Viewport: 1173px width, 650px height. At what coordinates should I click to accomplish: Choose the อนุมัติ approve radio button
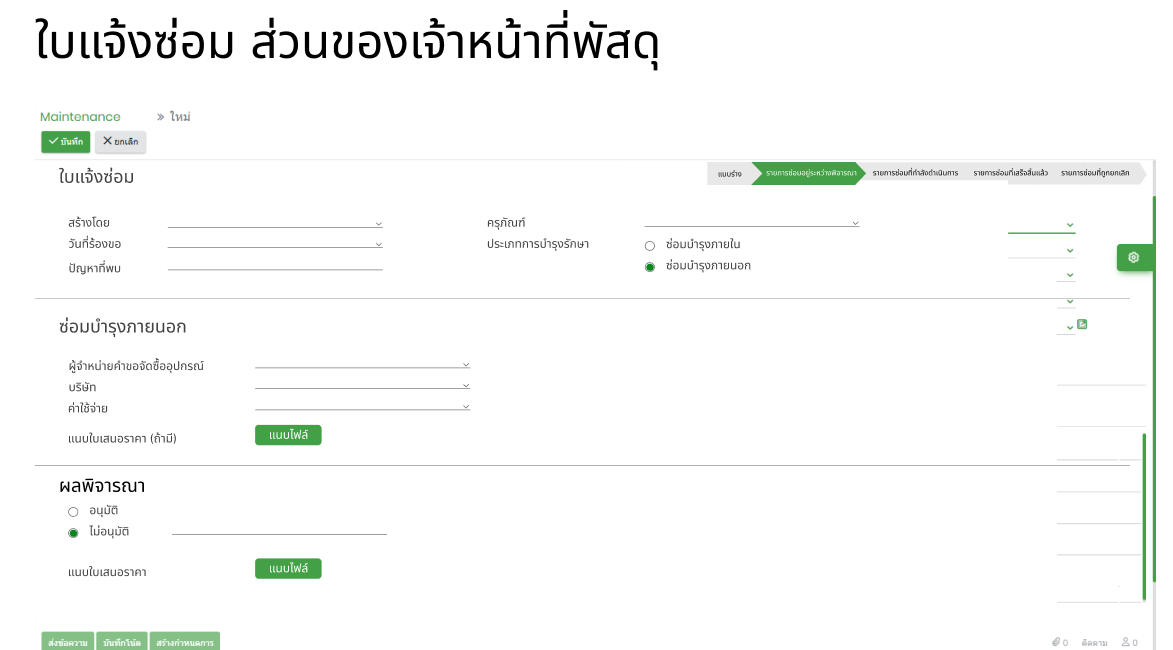pyautogui.click(x=73, y=512)
